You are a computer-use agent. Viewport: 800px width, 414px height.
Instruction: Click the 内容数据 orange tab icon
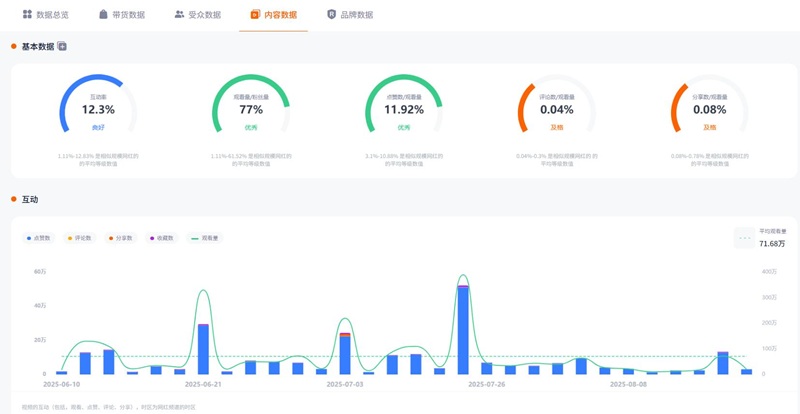coord(256,15)
